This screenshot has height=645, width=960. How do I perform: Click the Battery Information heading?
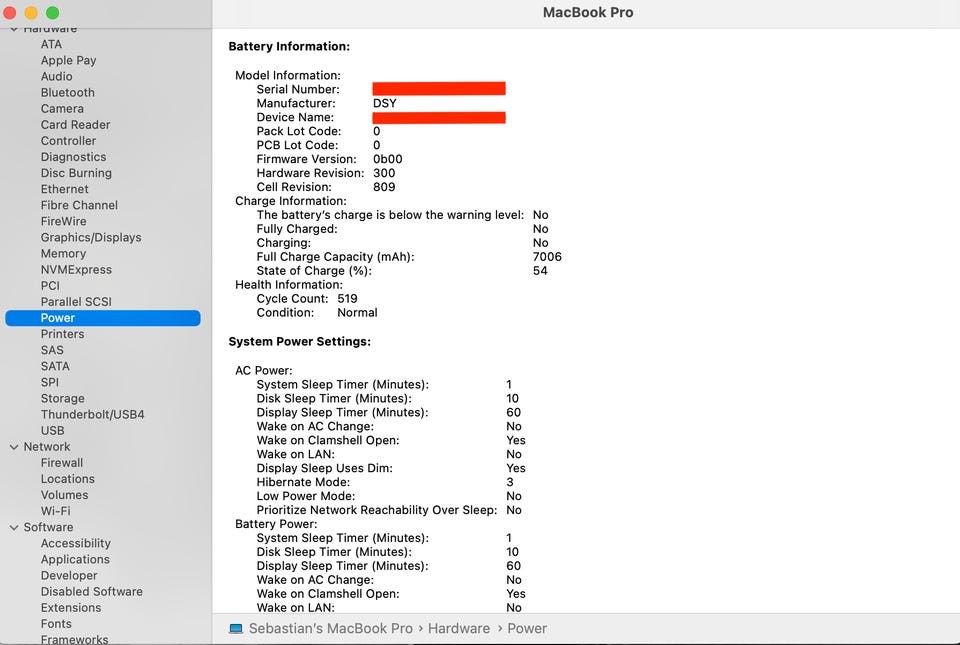(289, 47)
